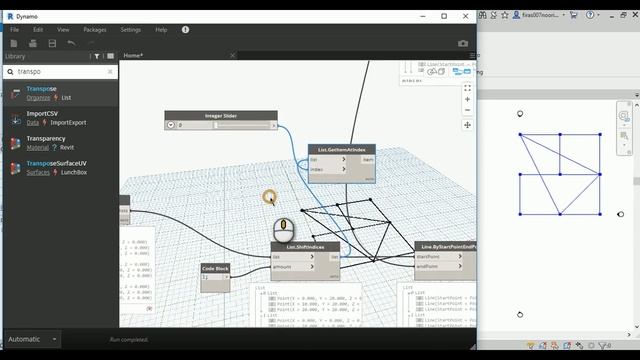
Task: Open the Edit menu
Action: point(38,30)
